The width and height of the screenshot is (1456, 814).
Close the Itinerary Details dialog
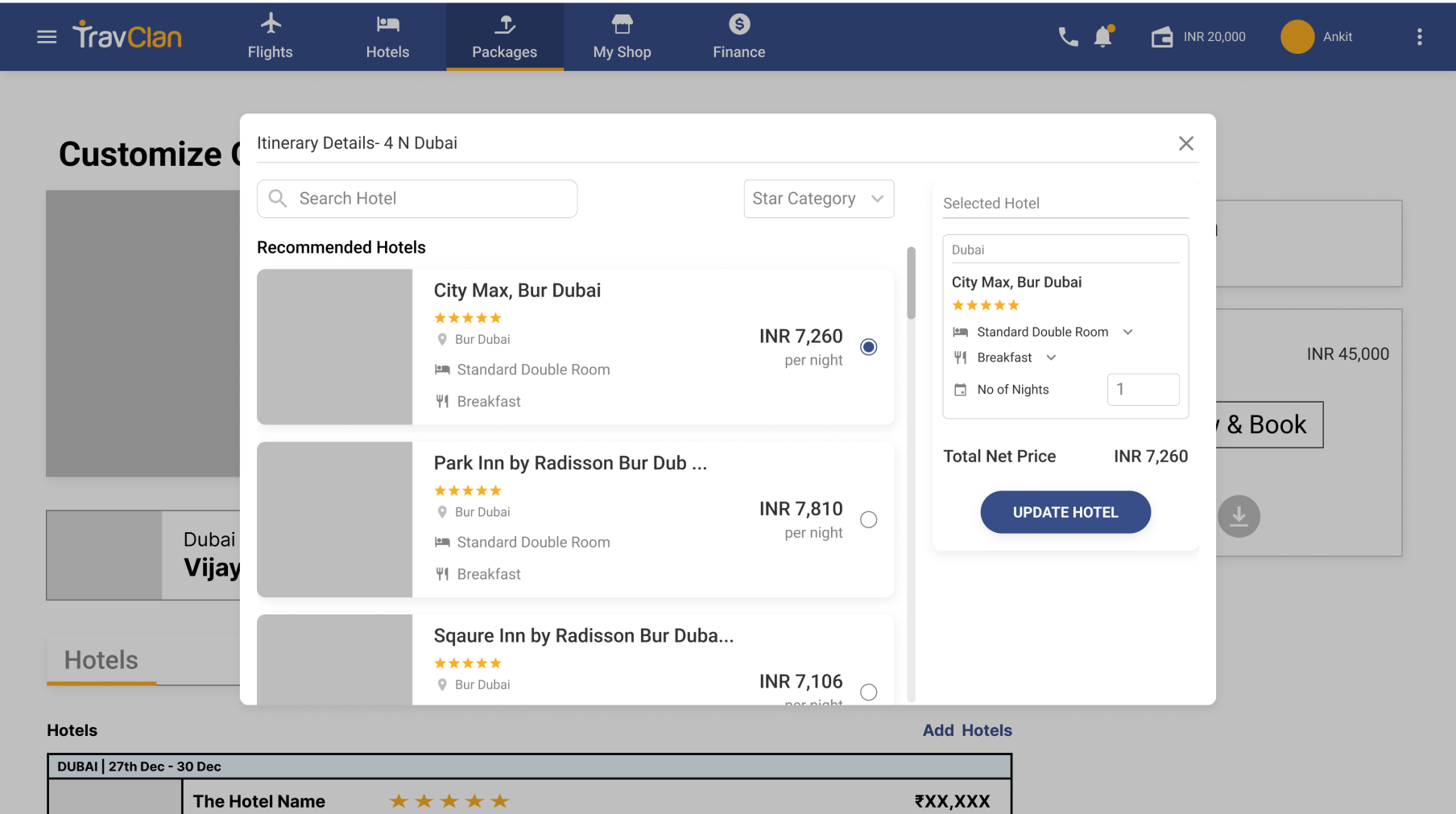pos(1185,143)
